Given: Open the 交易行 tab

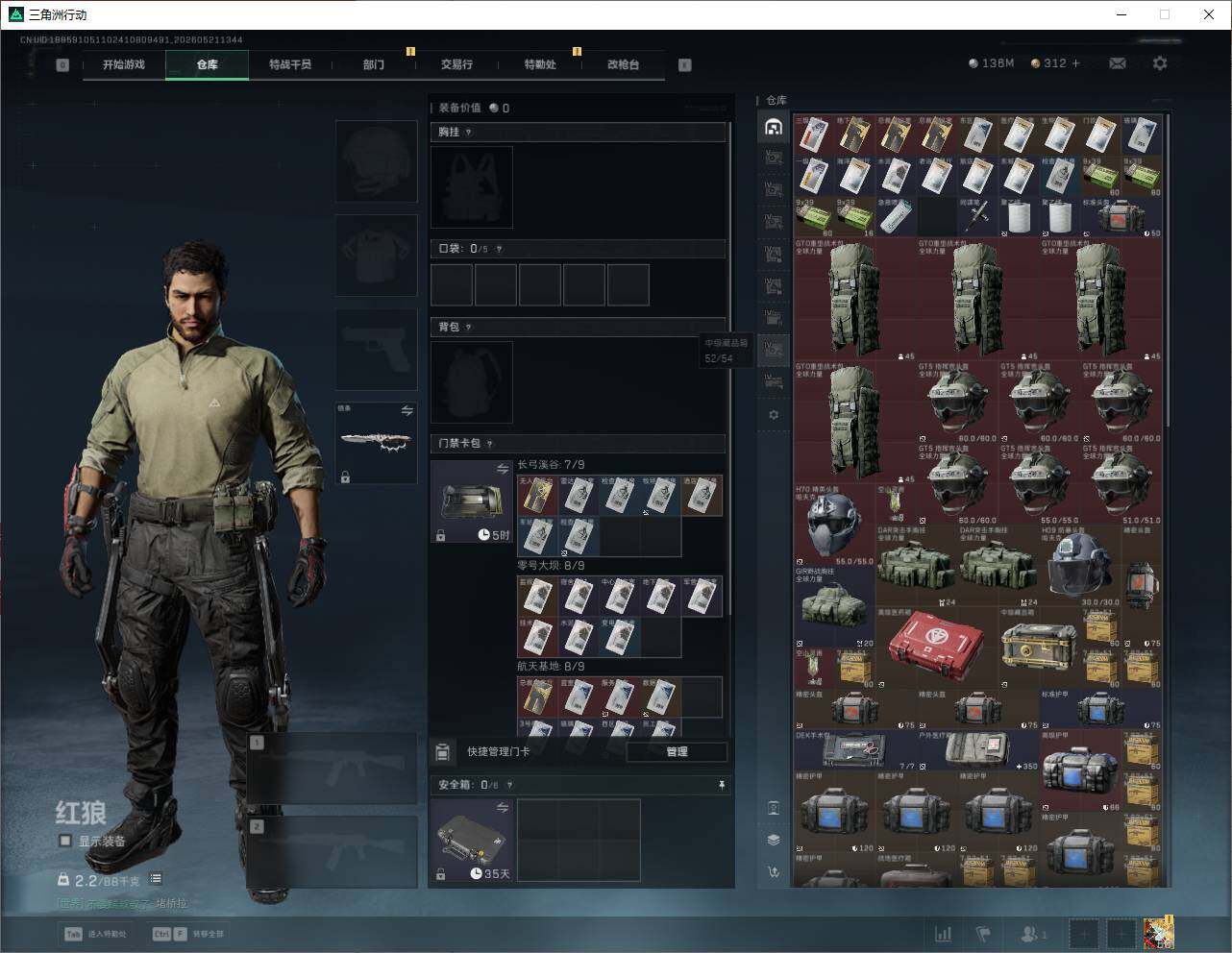Looking at the screenshot, I should 456,64.
